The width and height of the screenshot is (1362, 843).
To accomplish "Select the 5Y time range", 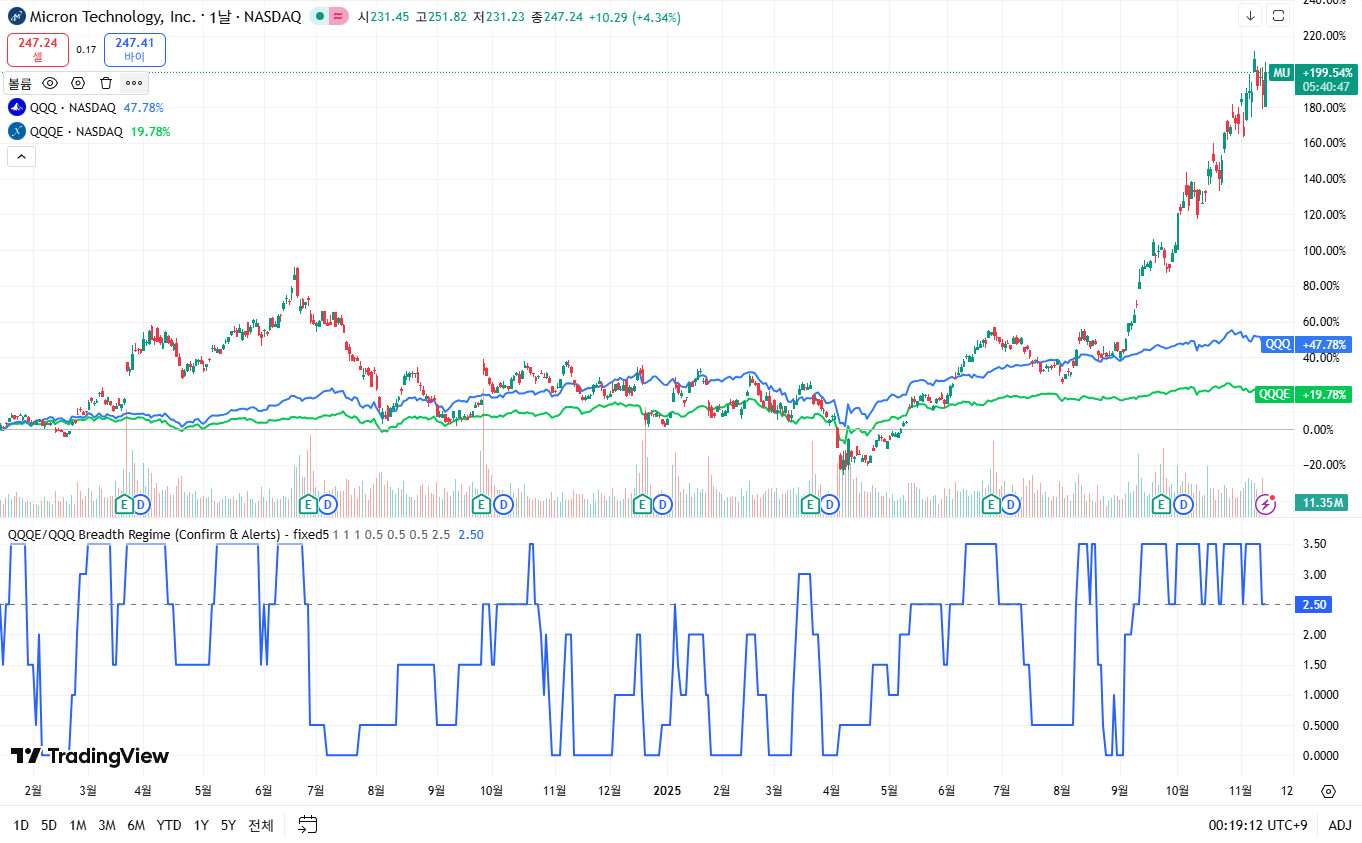I will [x=229, y=825].
